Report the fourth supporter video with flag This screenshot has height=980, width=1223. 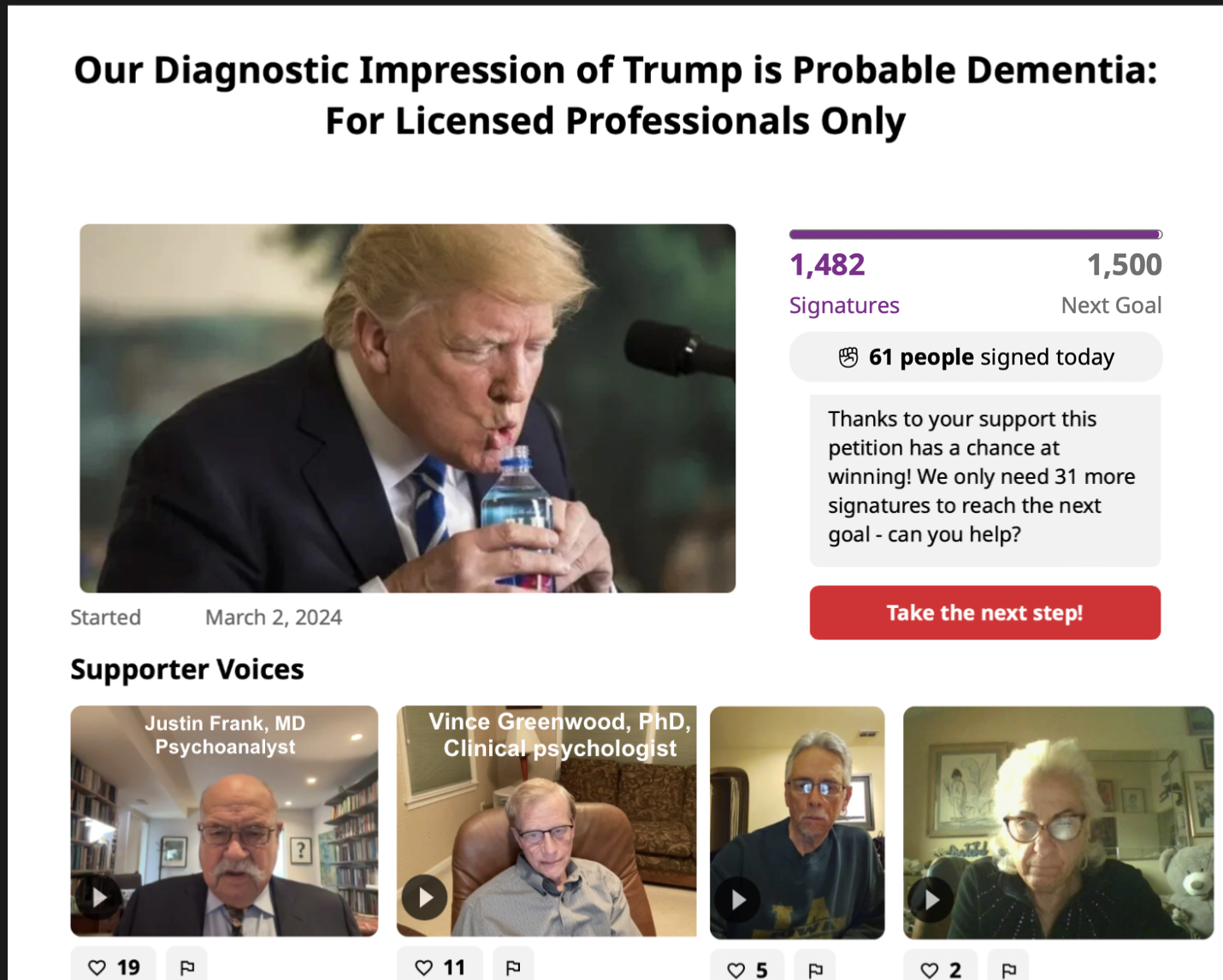1008,969
